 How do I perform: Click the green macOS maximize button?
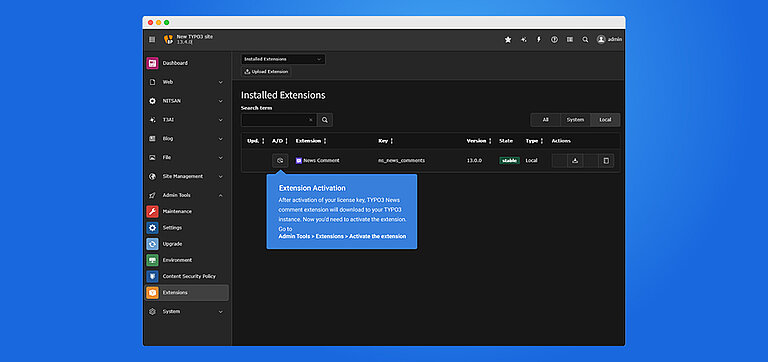coord(167,23)
